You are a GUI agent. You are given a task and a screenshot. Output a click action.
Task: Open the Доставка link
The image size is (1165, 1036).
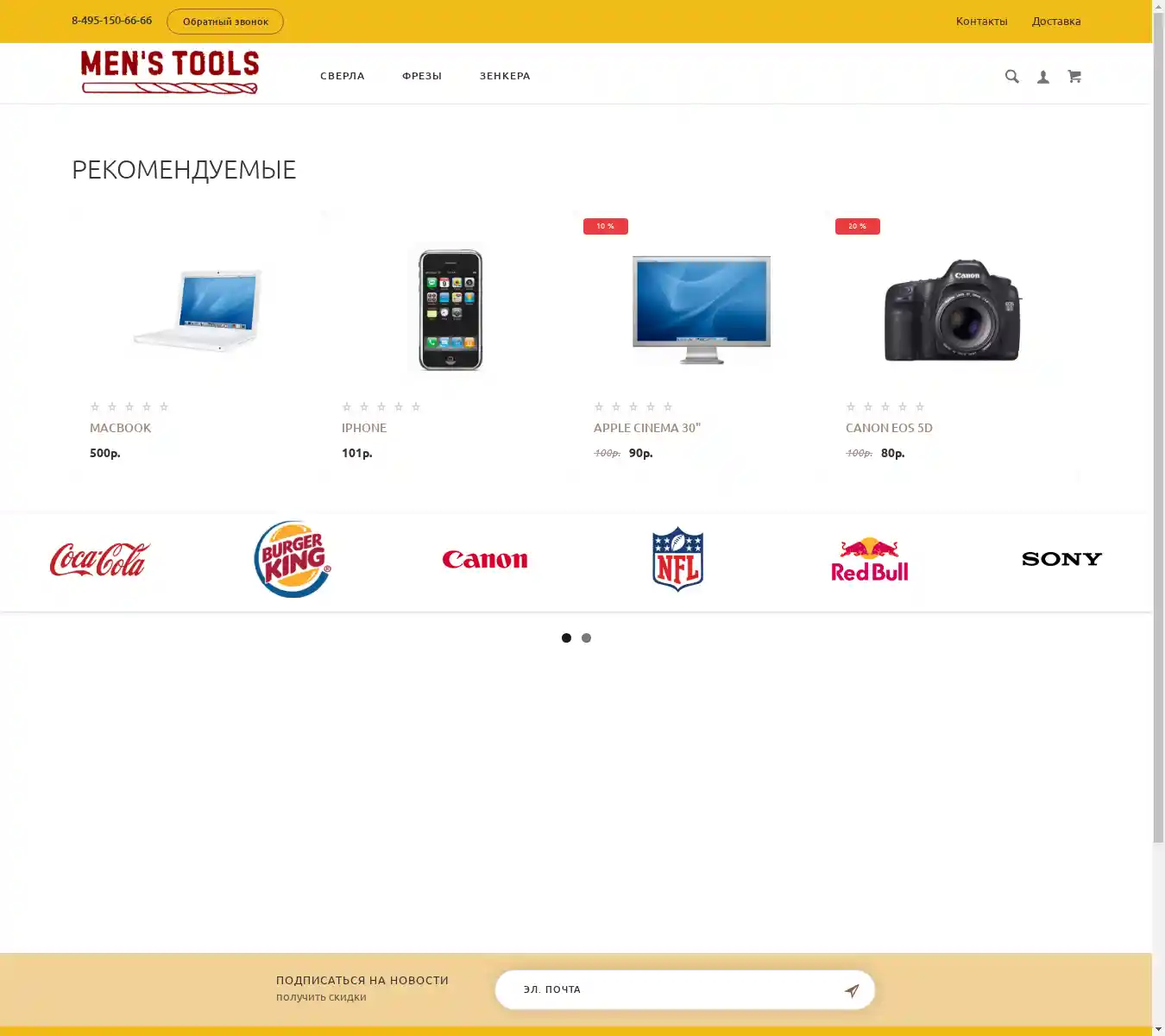pos(1056,22)
